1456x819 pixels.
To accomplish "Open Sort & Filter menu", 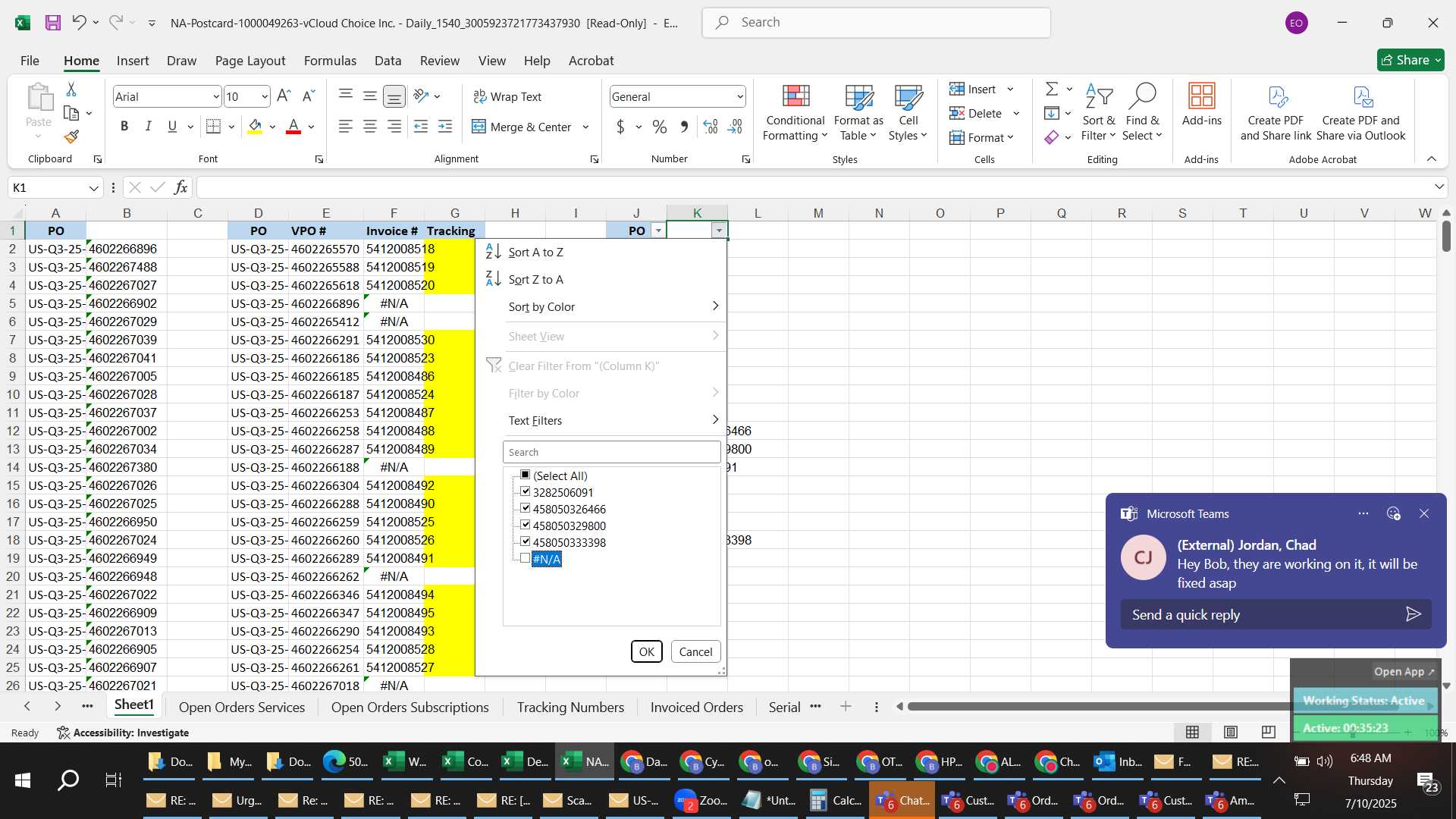I will [1098, 112].
